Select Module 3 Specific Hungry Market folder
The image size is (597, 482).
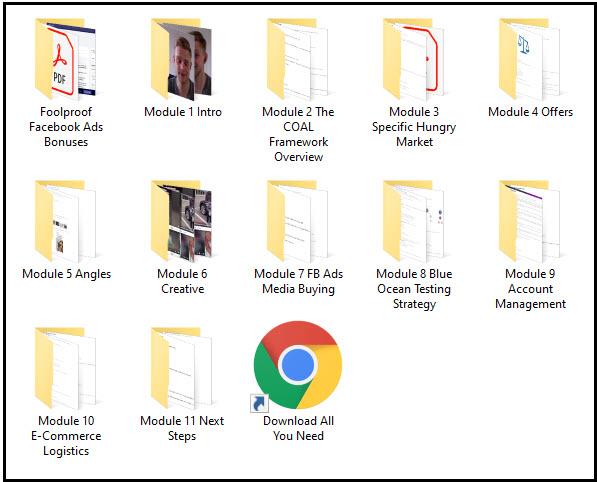click(x=414, y=59)
